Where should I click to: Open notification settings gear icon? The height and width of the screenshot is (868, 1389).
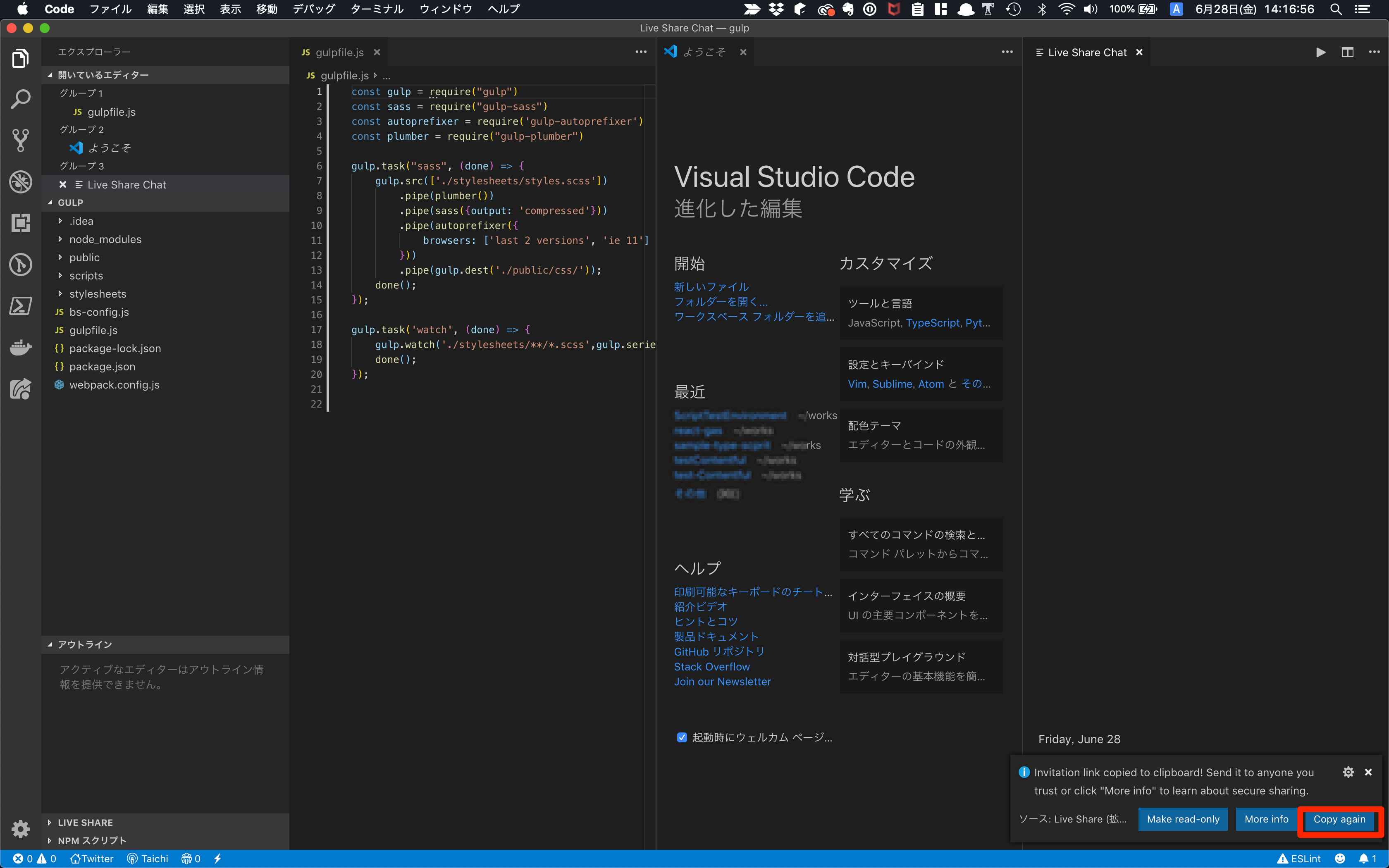coord(1348,772)
